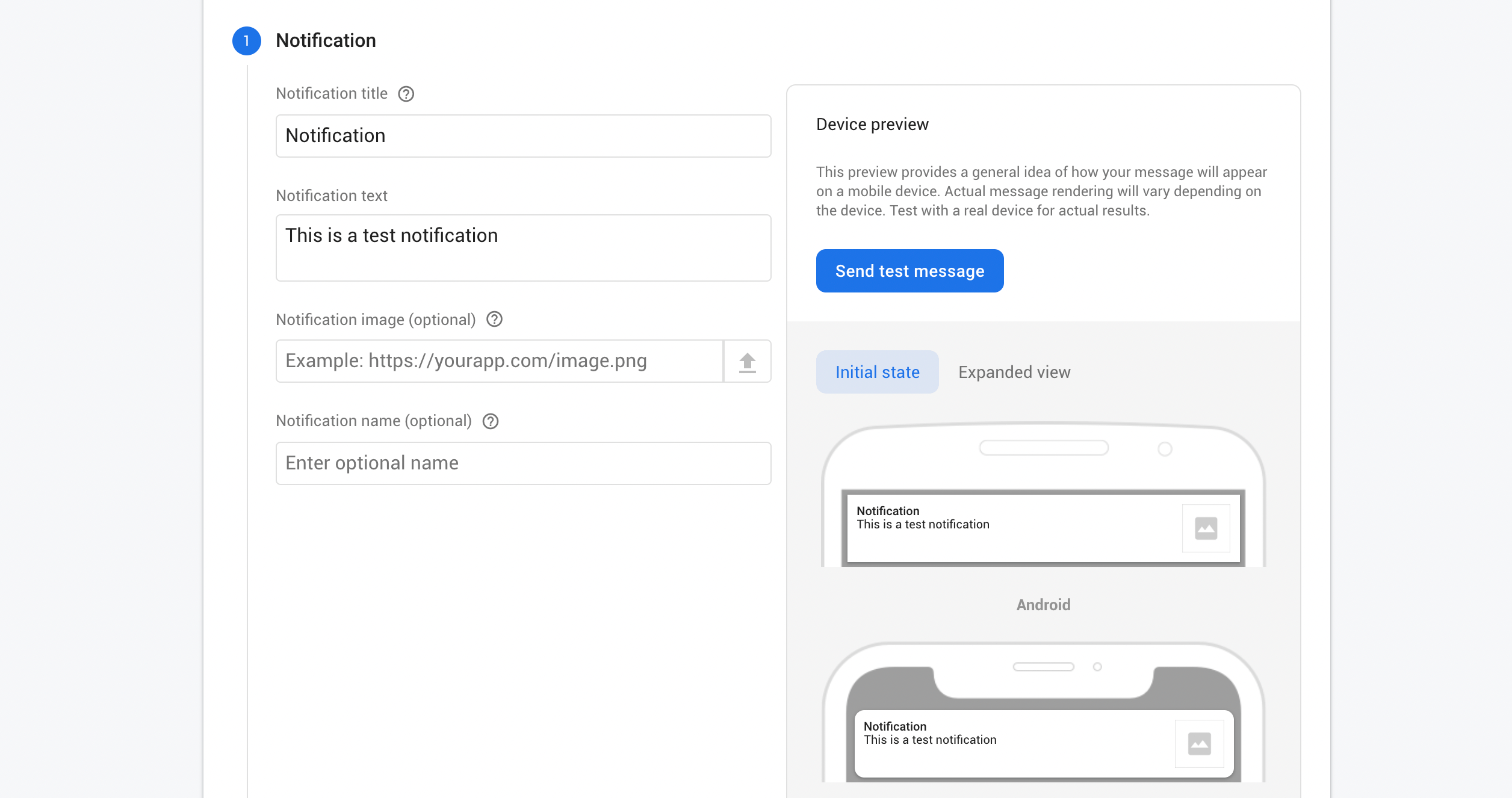Click the Notification step heading
Image resolution: width=1512 pixels, height=798 pixels.
click(x=326, y=40)
